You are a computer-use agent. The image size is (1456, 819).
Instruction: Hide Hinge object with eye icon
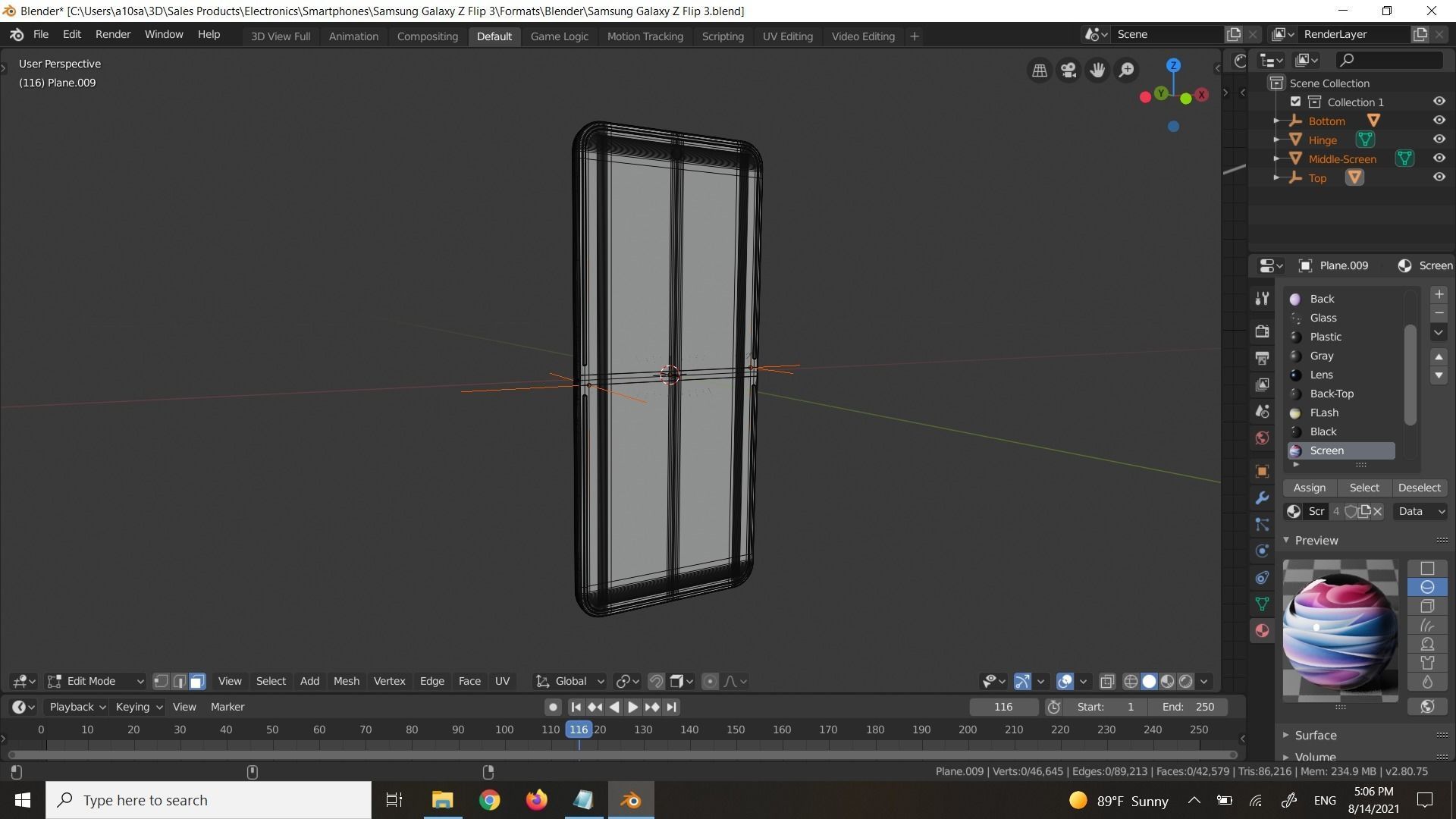[x=1439, y=140]
